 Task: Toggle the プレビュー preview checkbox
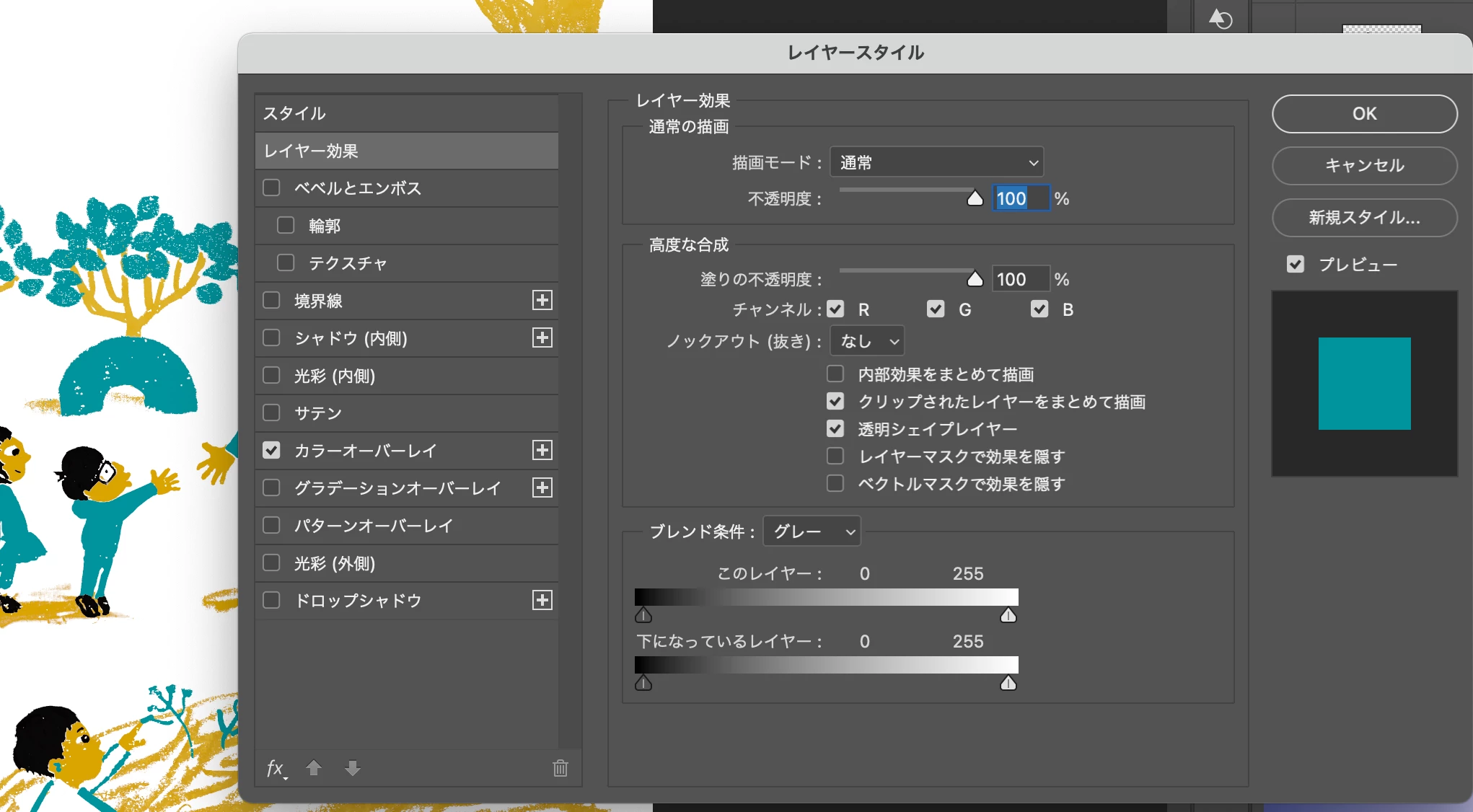[x=1296, y=265]
